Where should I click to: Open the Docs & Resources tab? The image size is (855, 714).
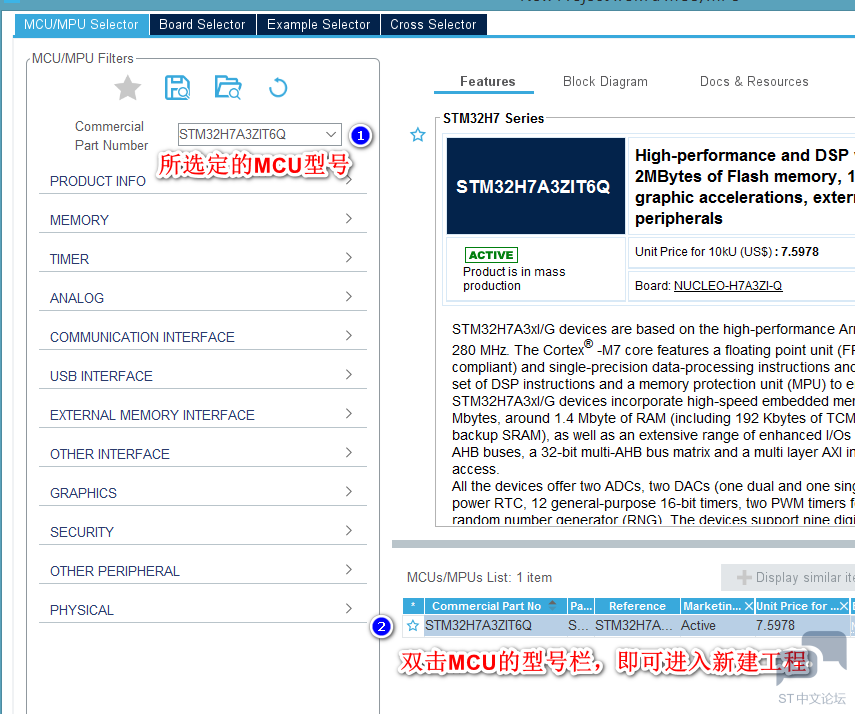click(754, 81)
